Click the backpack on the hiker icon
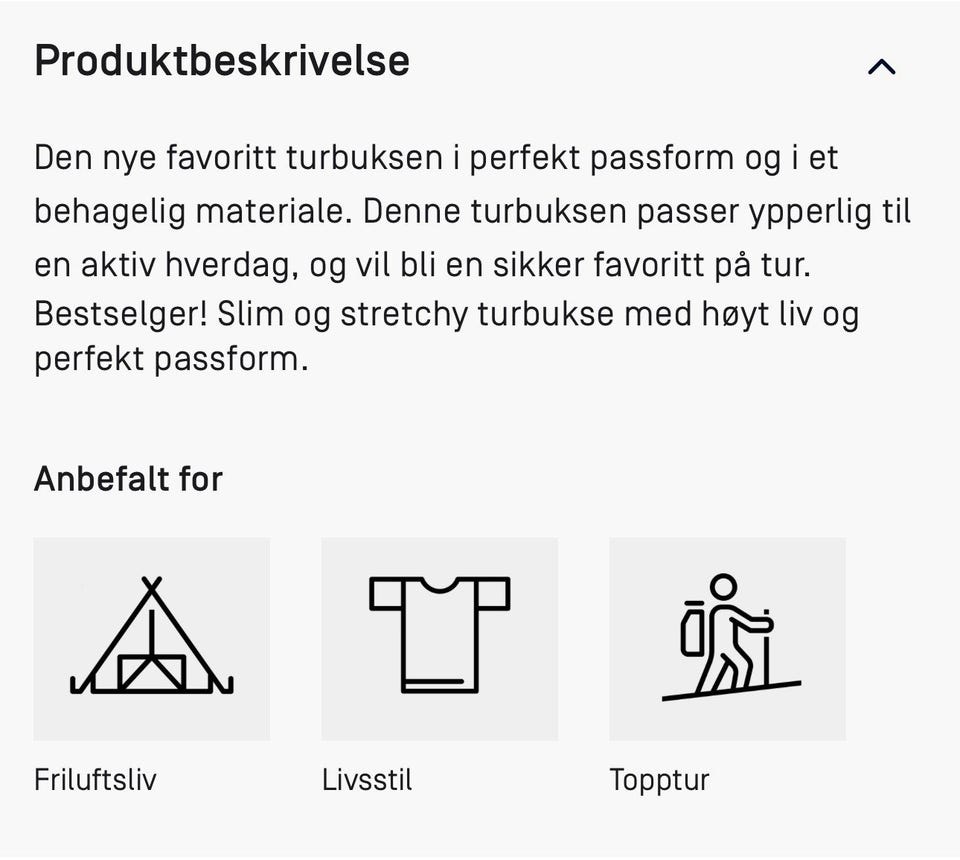Image resolution: width=960 pixels, height=860 pixels. tap(691, 630)
